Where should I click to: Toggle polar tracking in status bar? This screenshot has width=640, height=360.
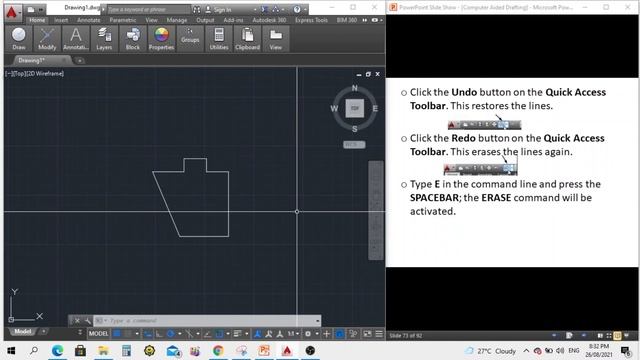tap(171, 334)
